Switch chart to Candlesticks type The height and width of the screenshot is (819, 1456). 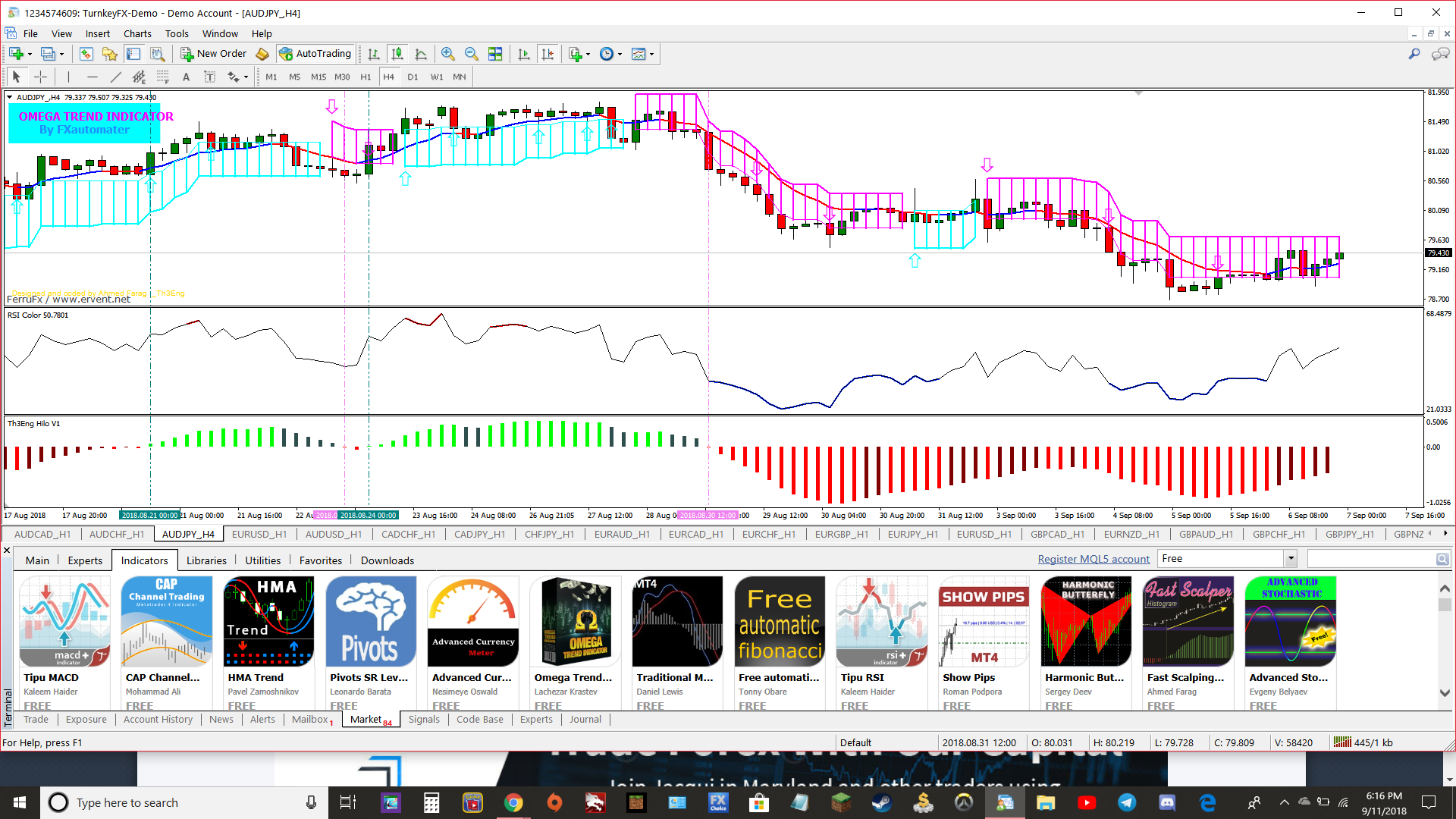[x=397, y=54]
